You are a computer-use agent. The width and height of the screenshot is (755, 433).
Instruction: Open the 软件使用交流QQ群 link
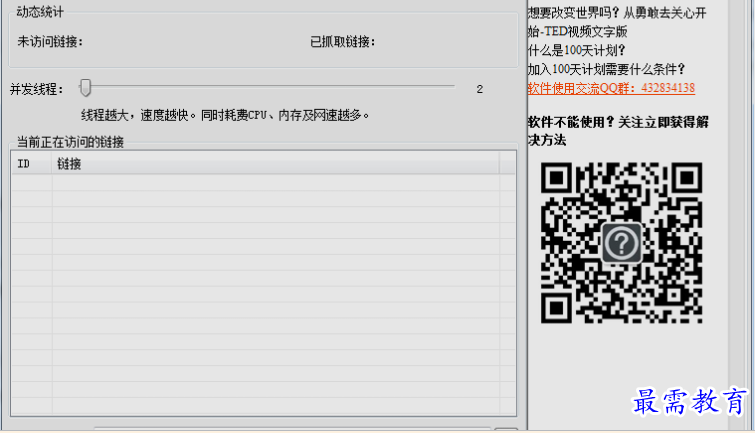[611, 88]
